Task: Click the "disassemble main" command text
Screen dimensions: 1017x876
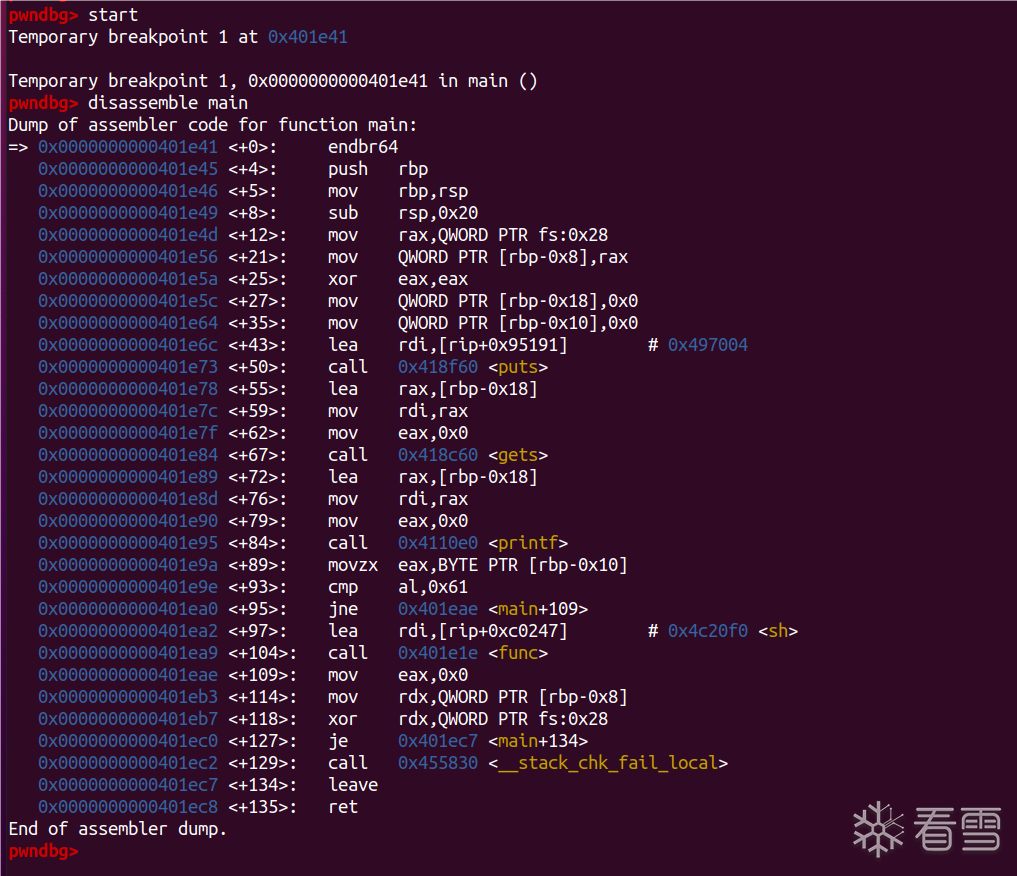Action: (168, 103)
